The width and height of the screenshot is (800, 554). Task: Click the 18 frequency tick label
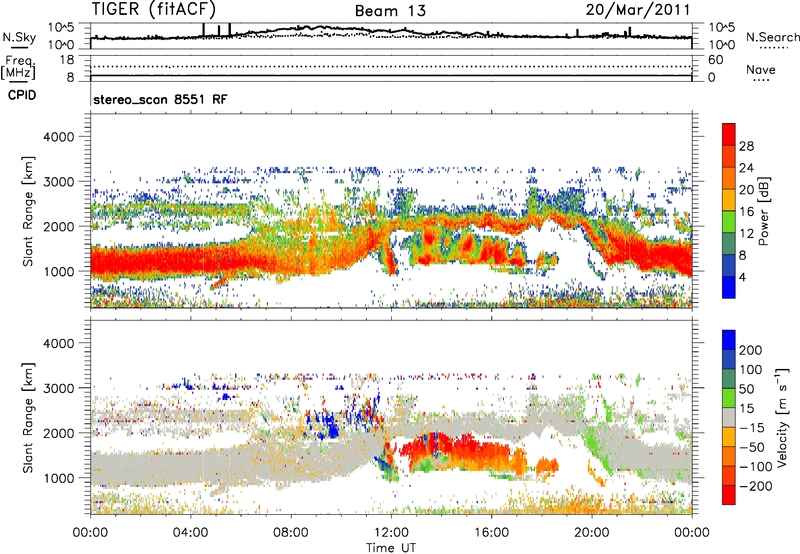click(67, 60)
